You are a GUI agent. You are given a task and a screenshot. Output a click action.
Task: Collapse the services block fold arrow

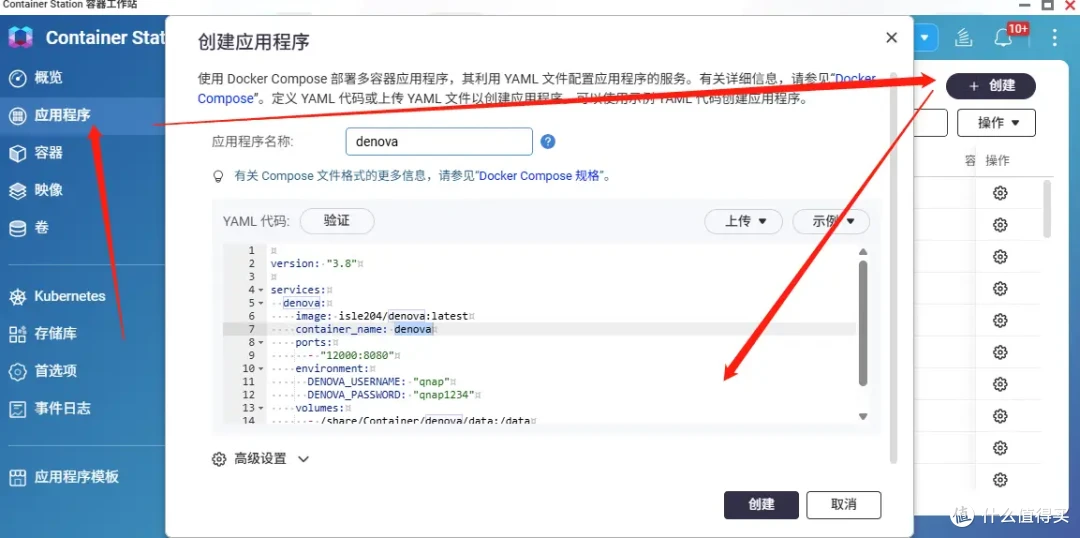click(x=261, y=290)
